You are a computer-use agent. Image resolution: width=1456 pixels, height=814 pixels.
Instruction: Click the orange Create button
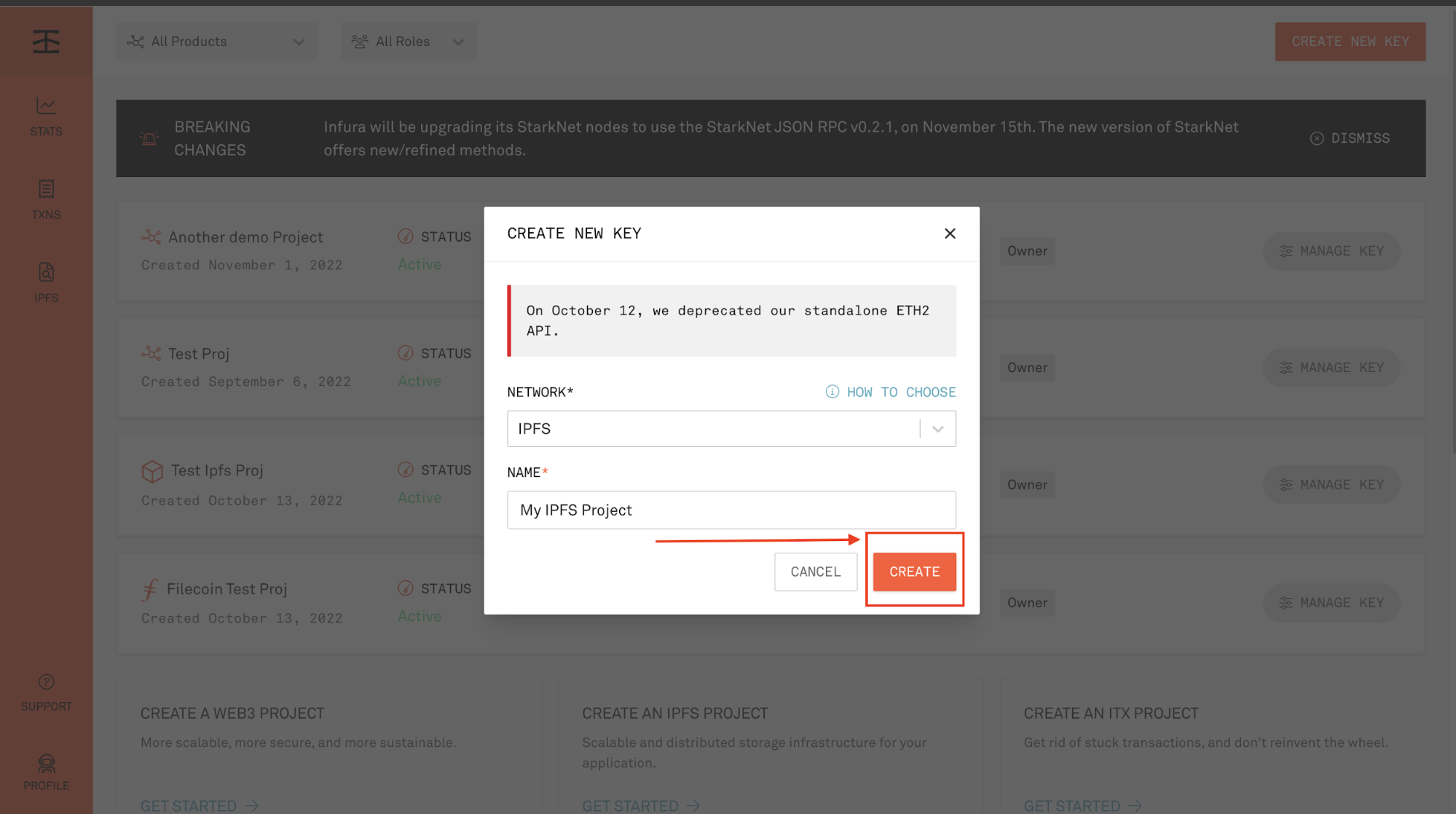pyautogui.click(x=914, y=572)
